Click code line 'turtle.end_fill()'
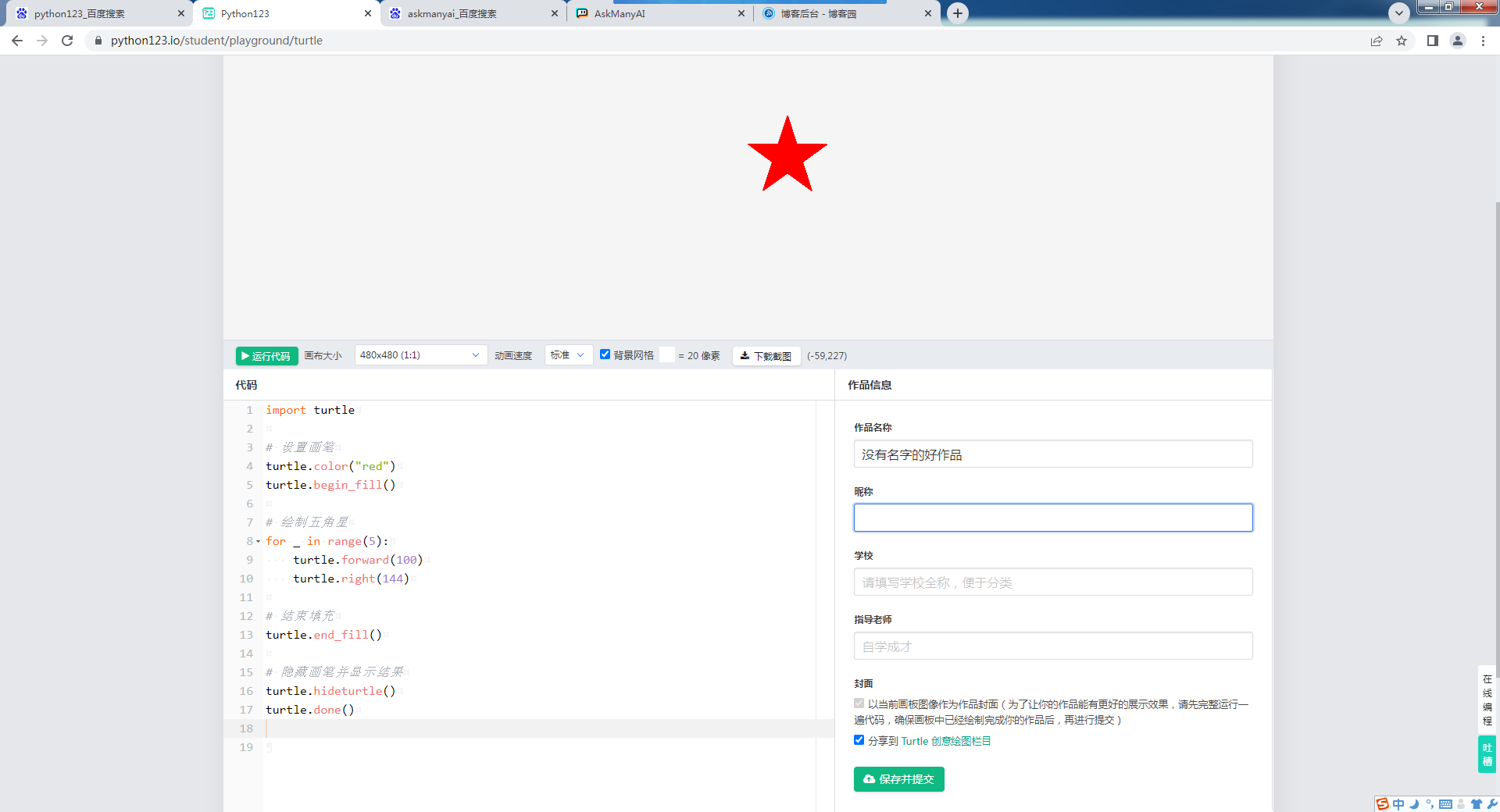The height and width of the screenshot is (812, 1500). [x=323, y=635]
